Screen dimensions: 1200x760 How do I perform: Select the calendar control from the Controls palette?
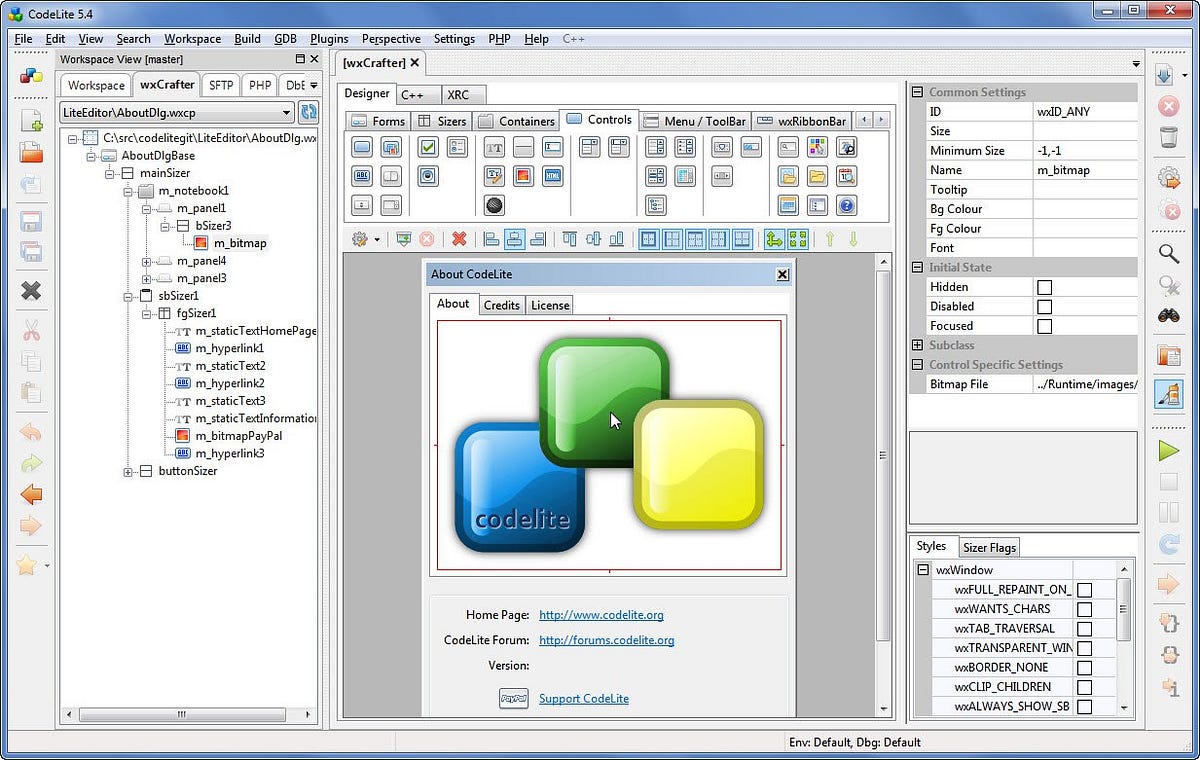788,207
